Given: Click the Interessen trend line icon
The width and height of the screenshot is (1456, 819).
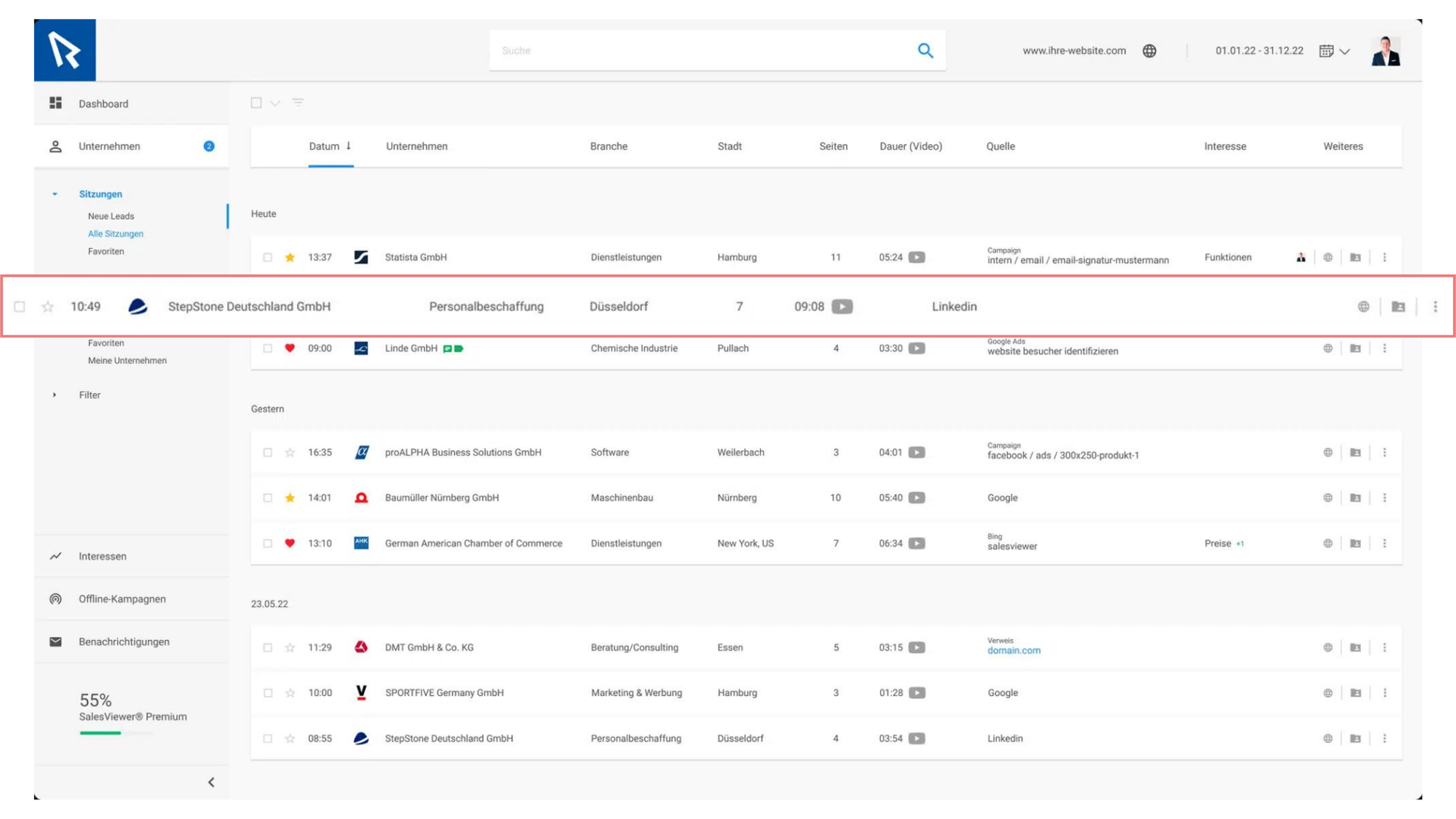Looking at the screenshot, I should click(55, 556).
